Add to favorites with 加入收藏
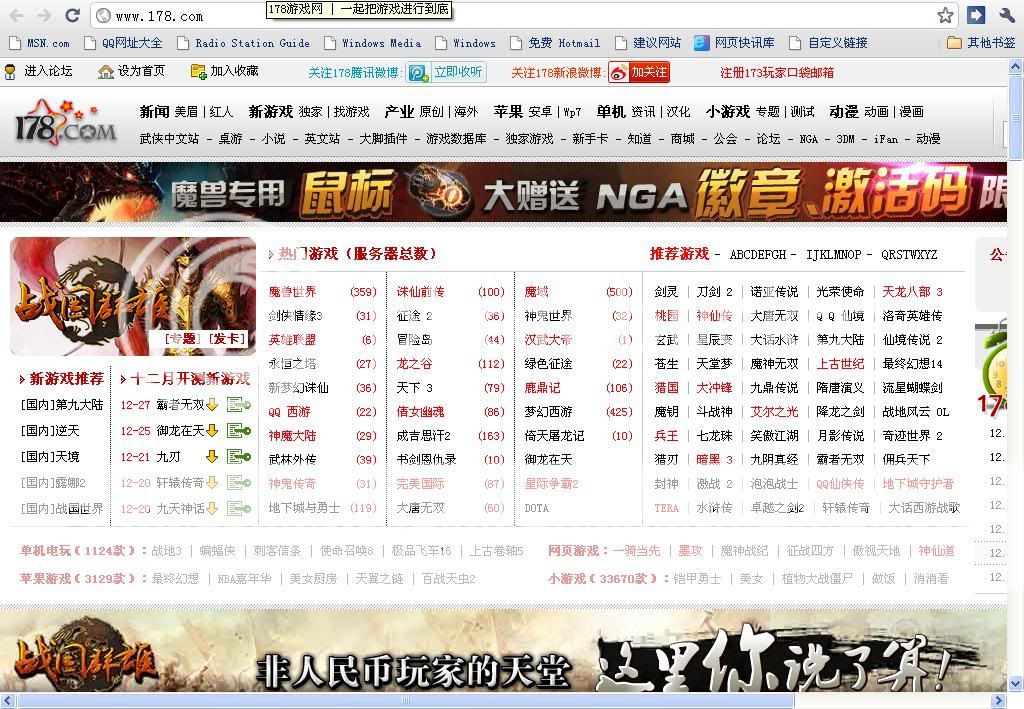Image resolution: width=1024 pixels, height=709 pixels. click(225, 71)
